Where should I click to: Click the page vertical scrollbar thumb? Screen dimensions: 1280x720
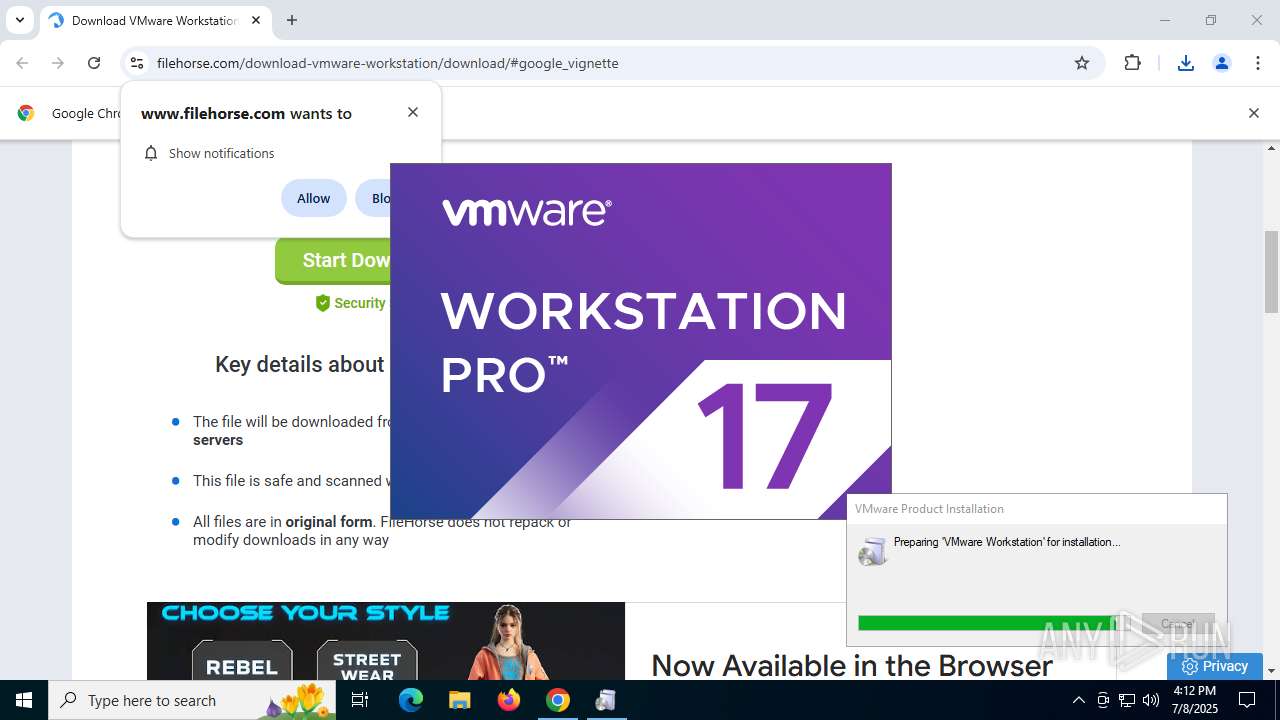point(1271,272)
